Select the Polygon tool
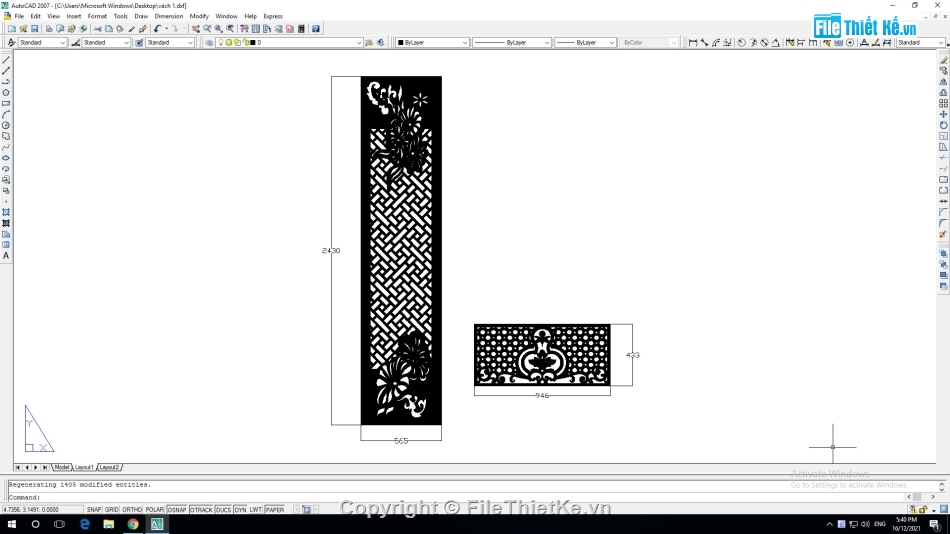This screenshot has width=950, height=534. [x=6, y=93]
